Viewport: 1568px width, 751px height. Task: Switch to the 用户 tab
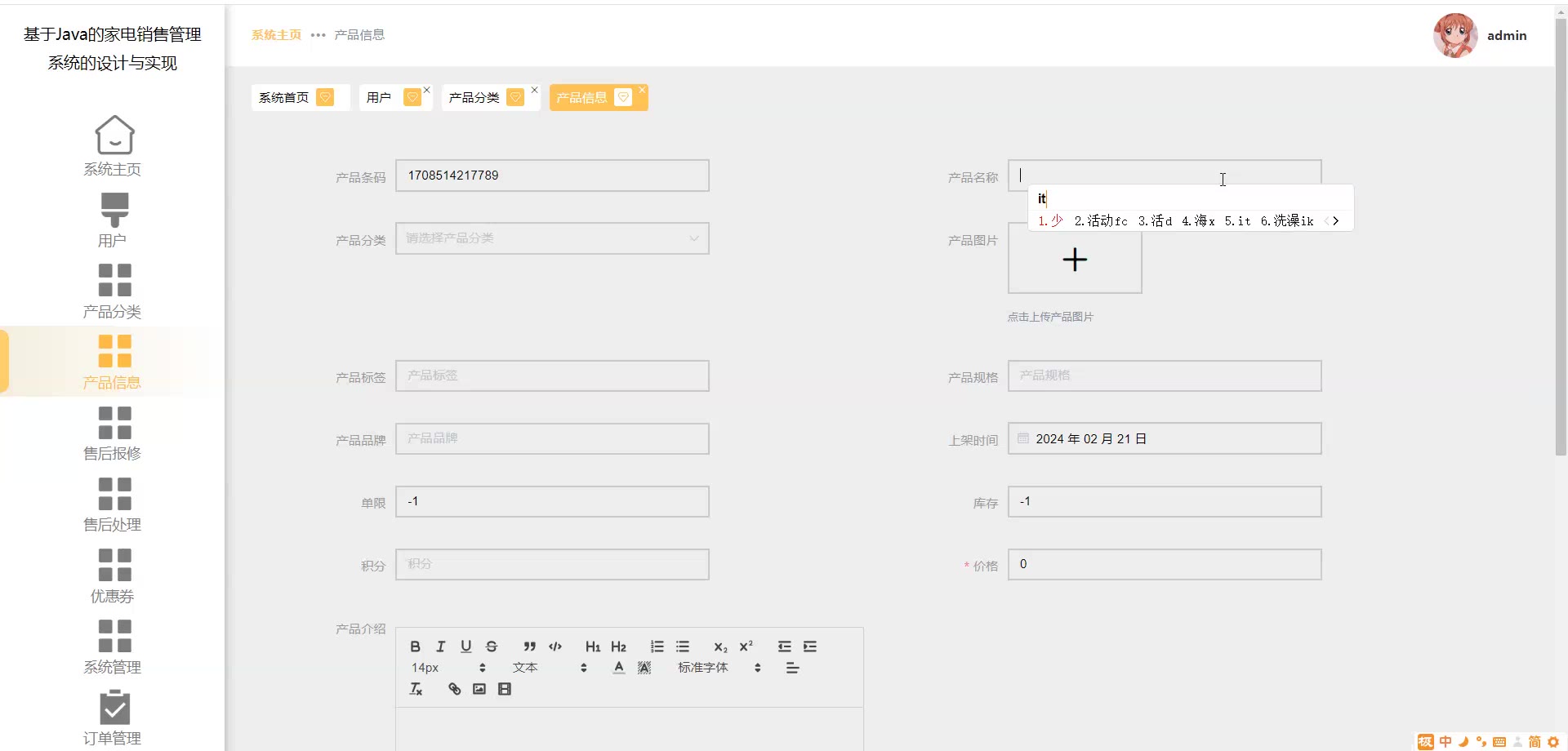(x=379, y=98)
